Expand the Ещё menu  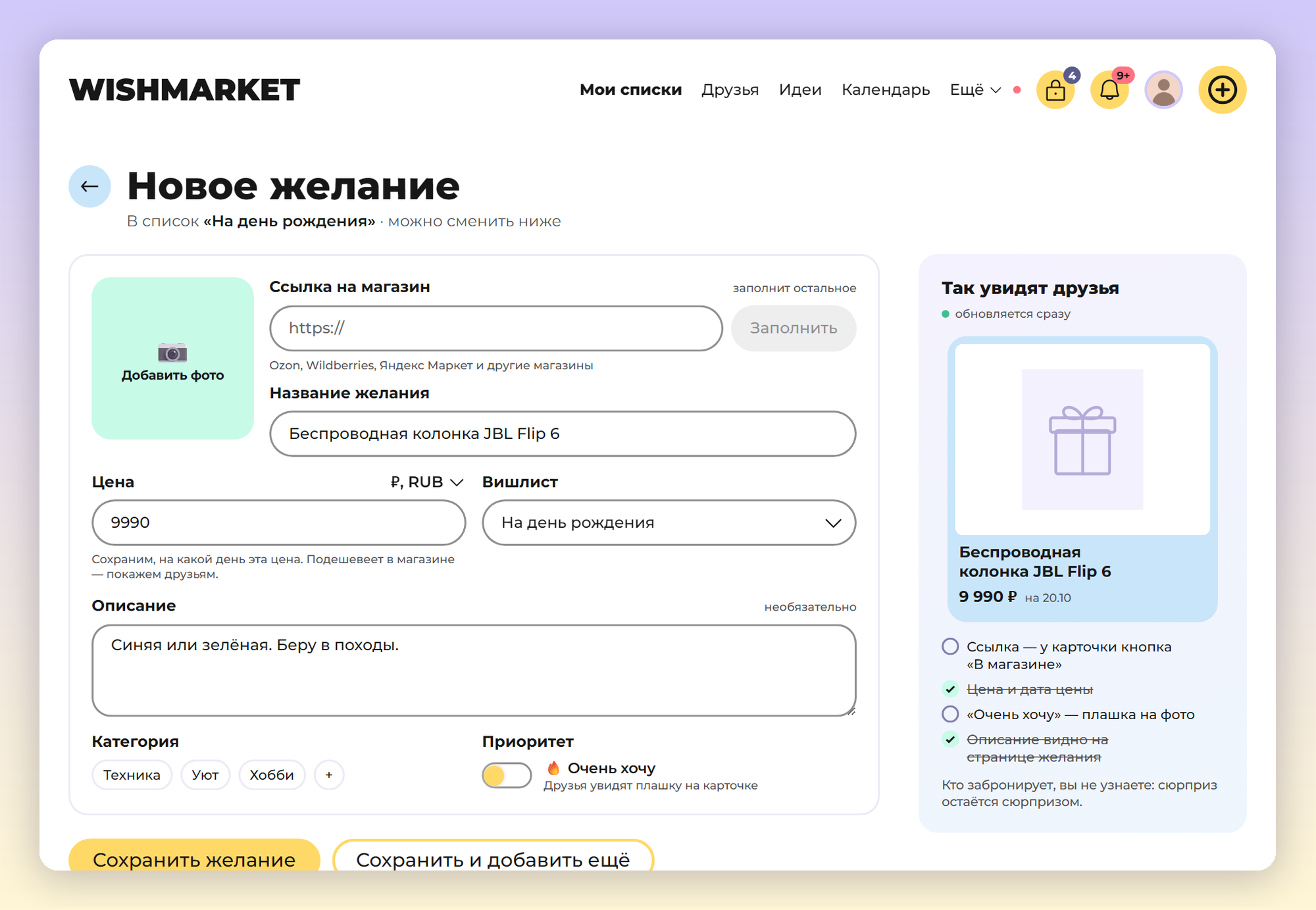pos(975,89)
